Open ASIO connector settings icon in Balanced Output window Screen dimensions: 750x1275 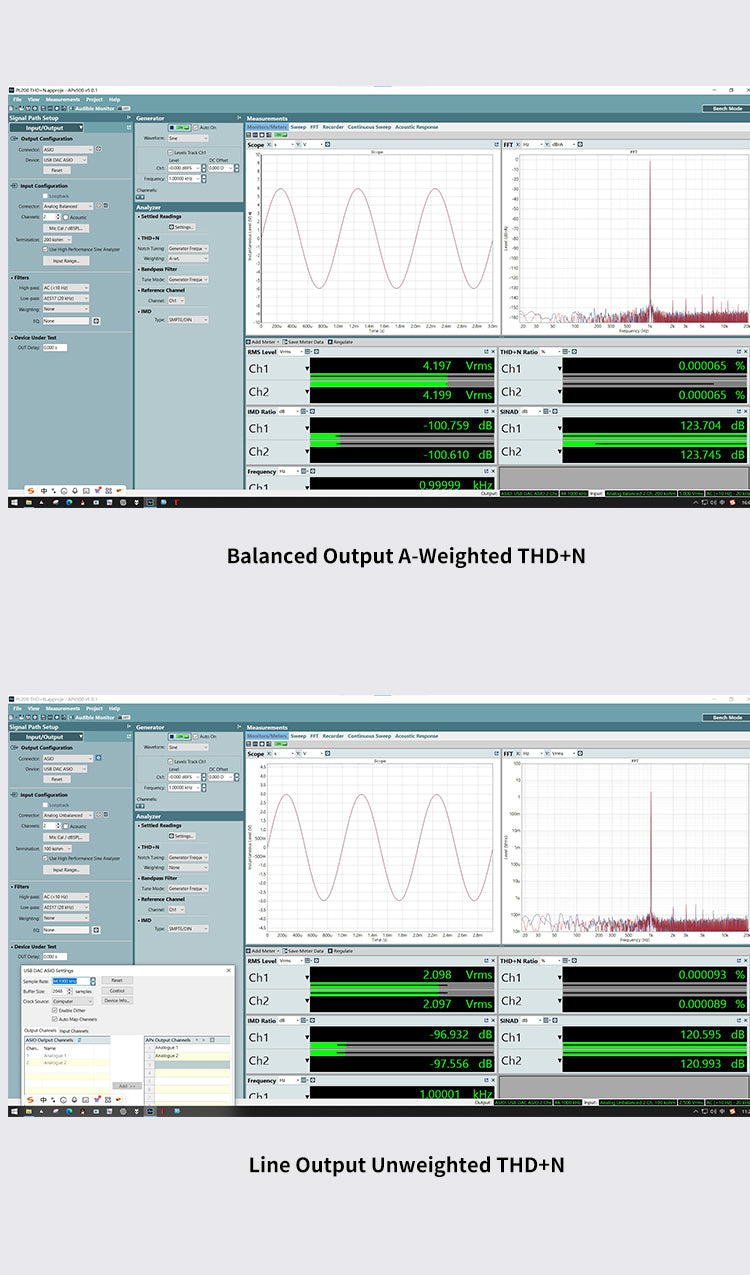point(99,149)
